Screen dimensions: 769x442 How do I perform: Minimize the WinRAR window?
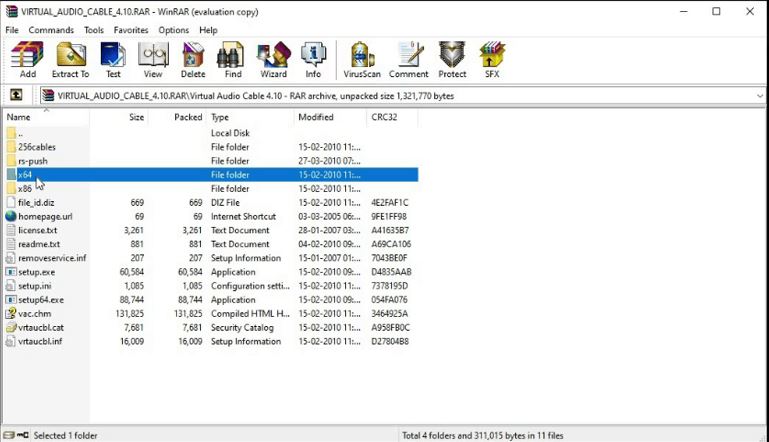[684, 11]
